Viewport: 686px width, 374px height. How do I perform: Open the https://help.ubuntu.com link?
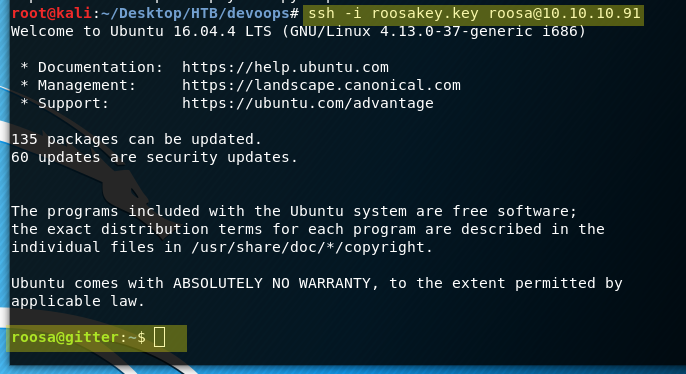pos(285,67)
